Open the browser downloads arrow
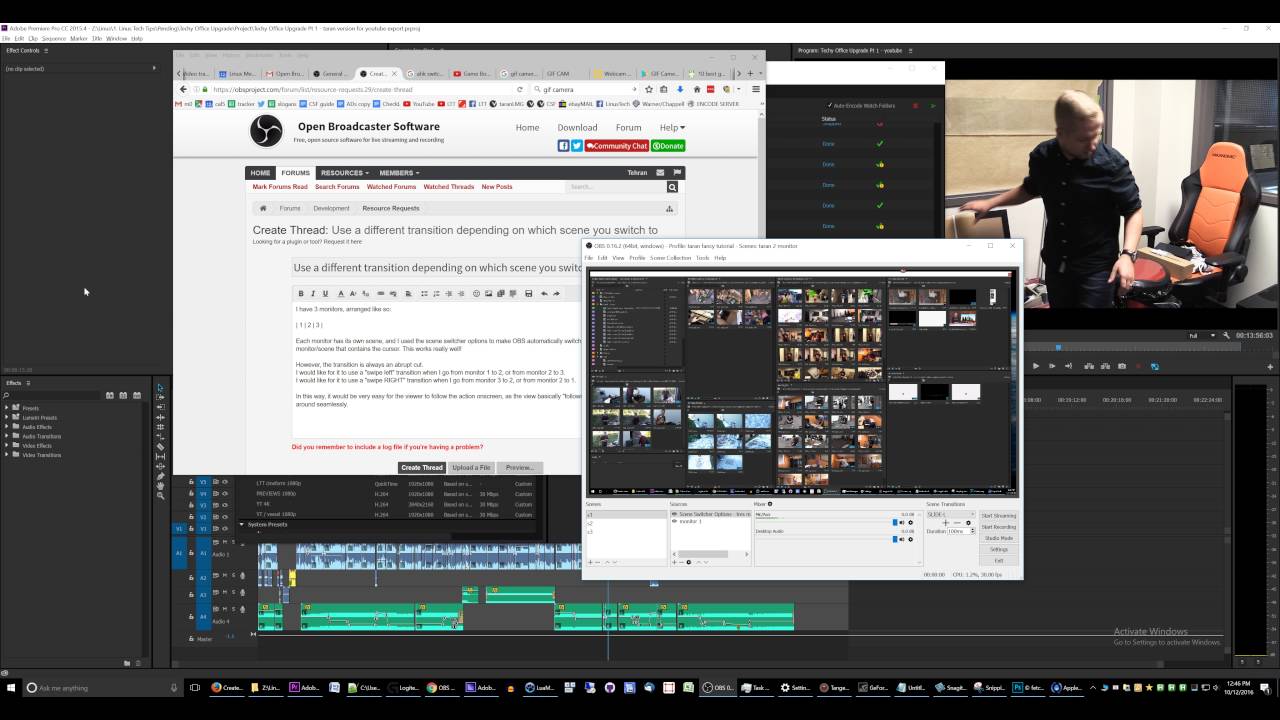Viewport: 1280px width, 720px height. 680,89
